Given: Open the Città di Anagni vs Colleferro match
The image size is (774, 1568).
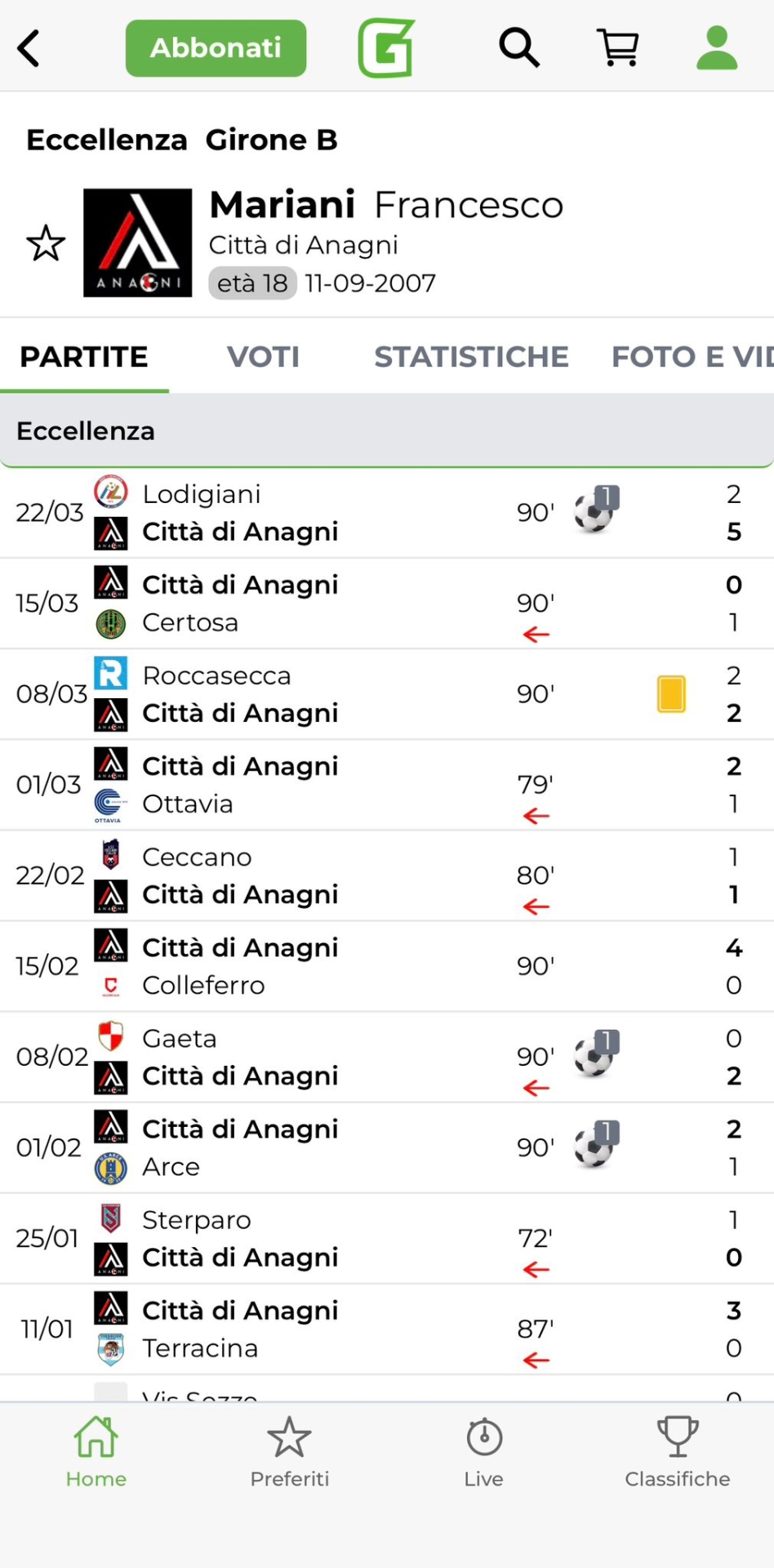Looking at the screenshot, I should point(327,966).
